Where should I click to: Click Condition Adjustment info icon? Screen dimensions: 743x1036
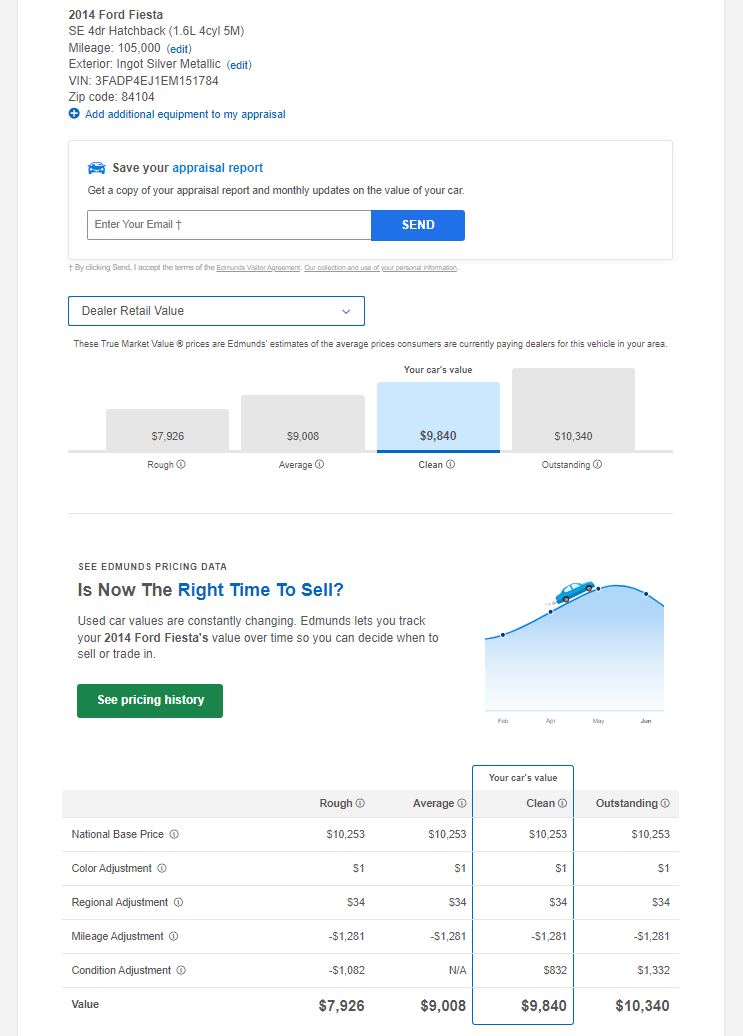point(181,970)
